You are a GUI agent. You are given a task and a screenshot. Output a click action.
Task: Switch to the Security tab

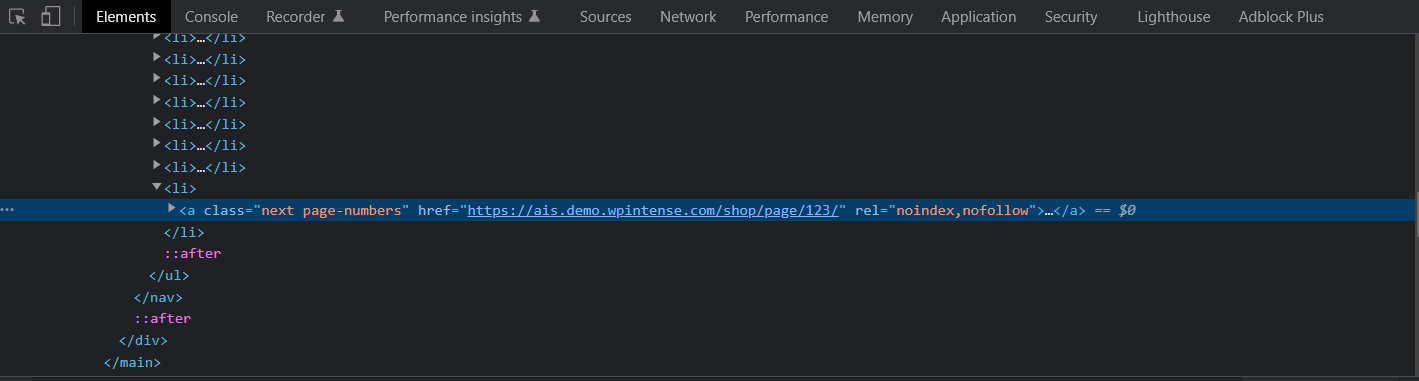1071,17
